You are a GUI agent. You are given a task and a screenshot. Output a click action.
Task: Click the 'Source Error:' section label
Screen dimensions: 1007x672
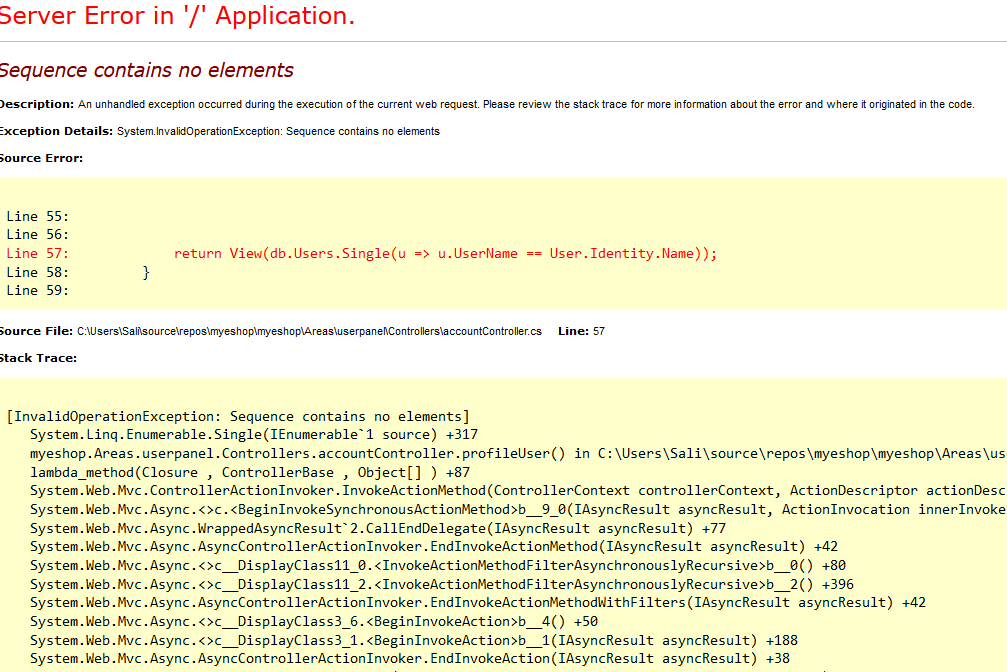click(41, 158)
